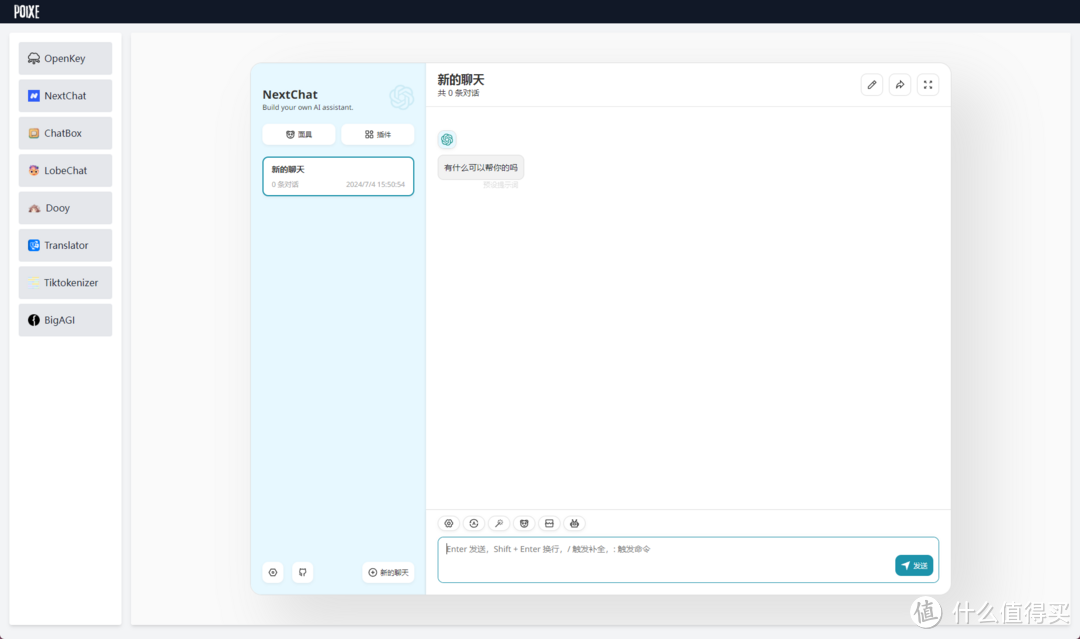Select the 新的聊天 session in the chat list
The image size is (1080, 639).
tap(337, 175)
